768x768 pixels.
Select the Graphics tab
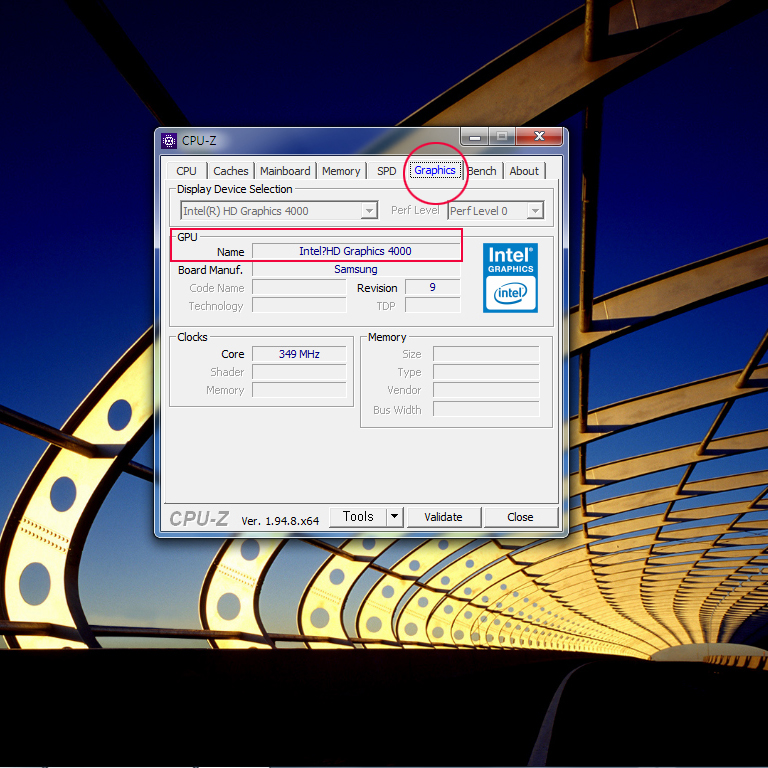coord(435,170)
